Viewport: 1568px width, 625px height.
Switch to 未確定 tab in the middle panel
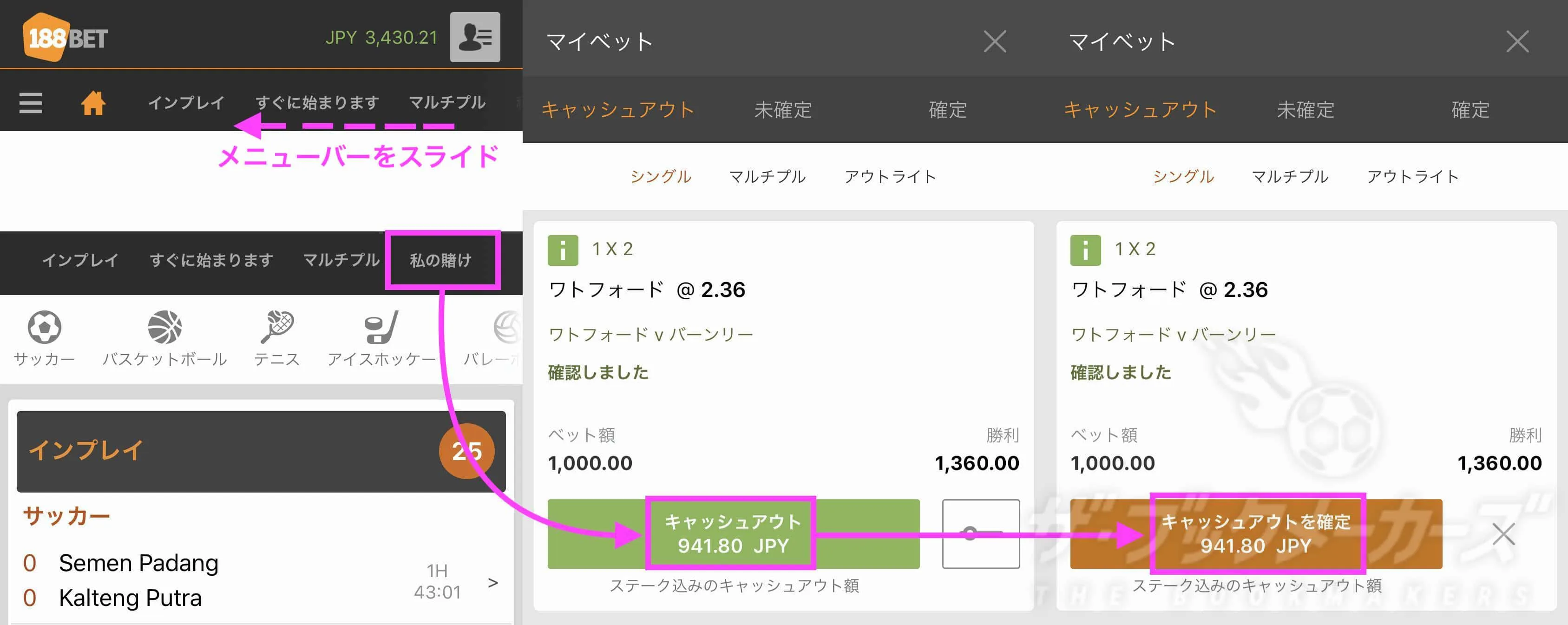(x=783, y=110)
